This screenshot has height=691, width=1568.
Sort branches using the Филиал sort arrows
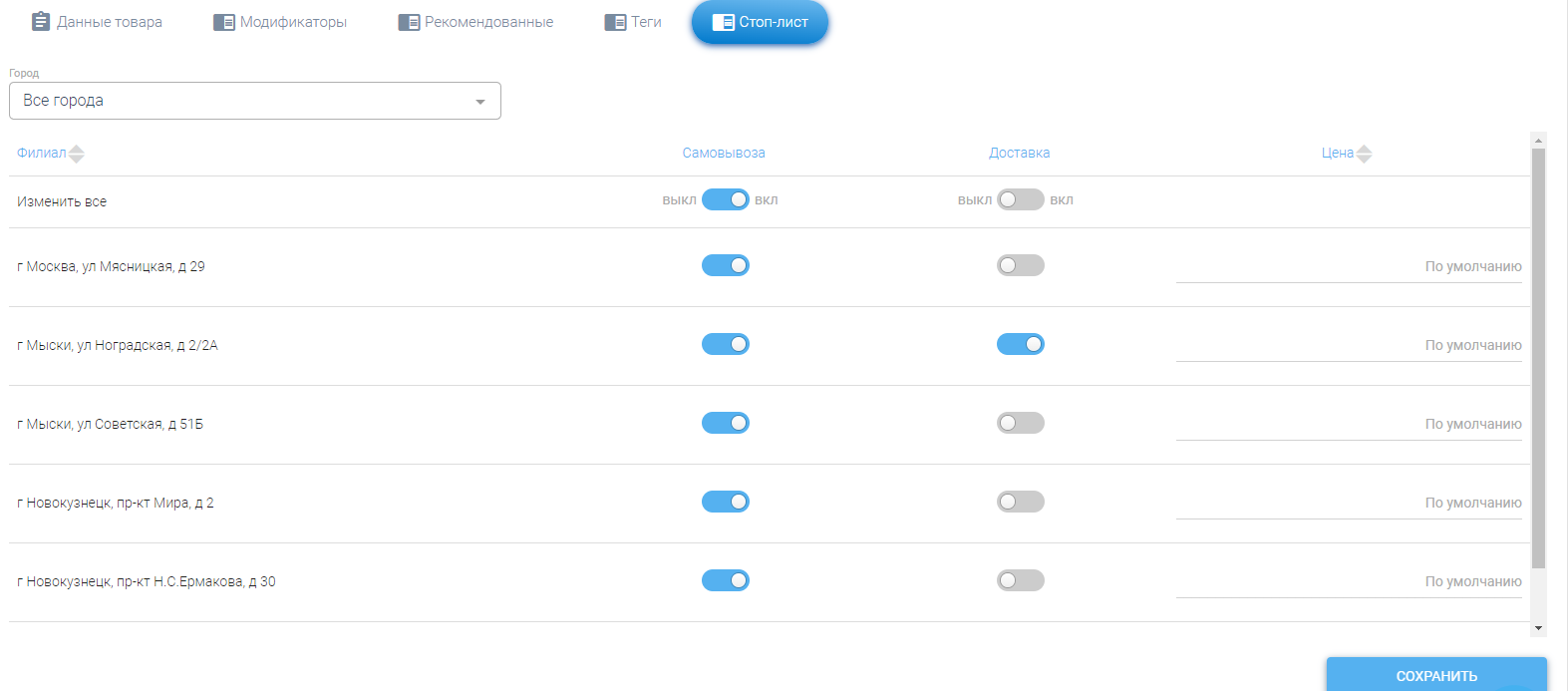[x=77, y=154]
